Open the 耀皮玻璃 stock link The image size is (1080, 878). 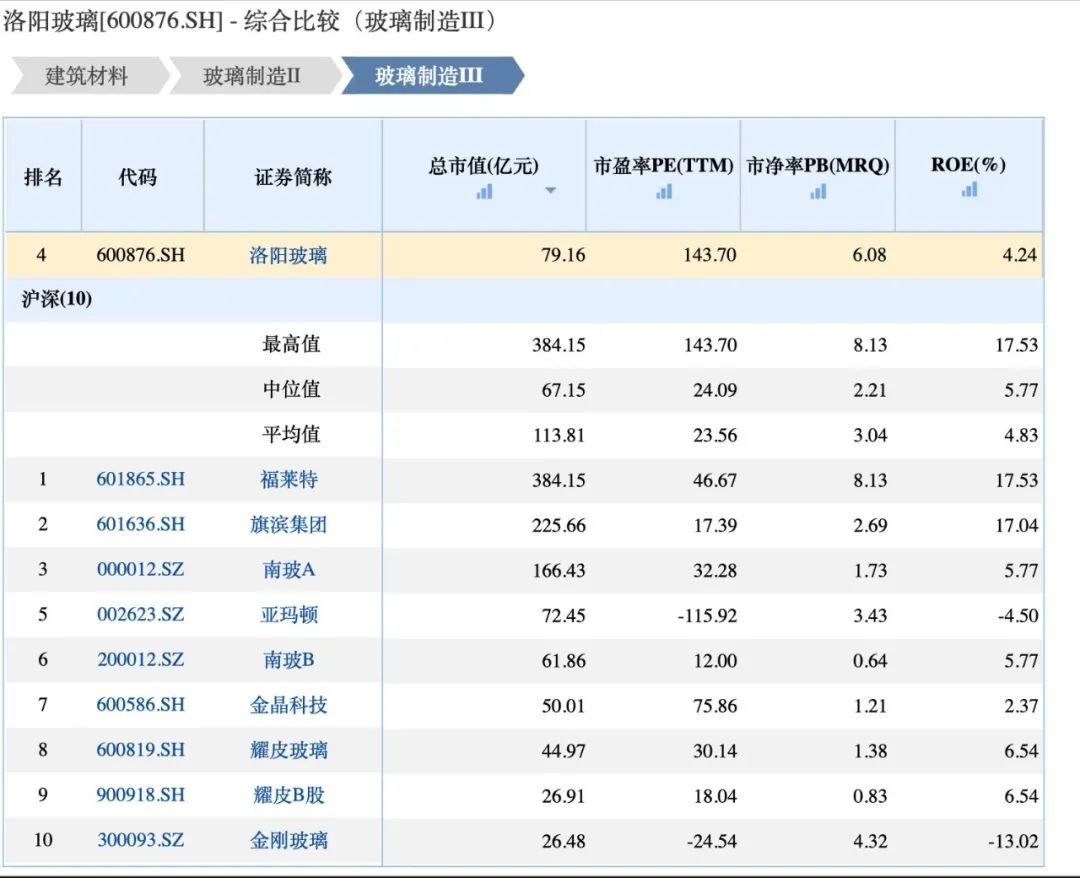coord(289,750)
